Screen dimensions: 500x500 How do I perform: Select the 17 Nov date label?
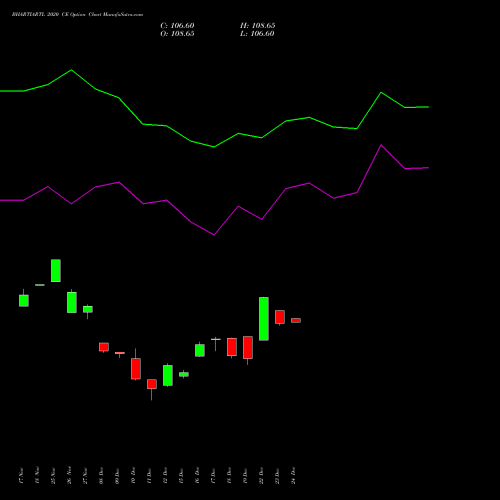click(21, 475)
